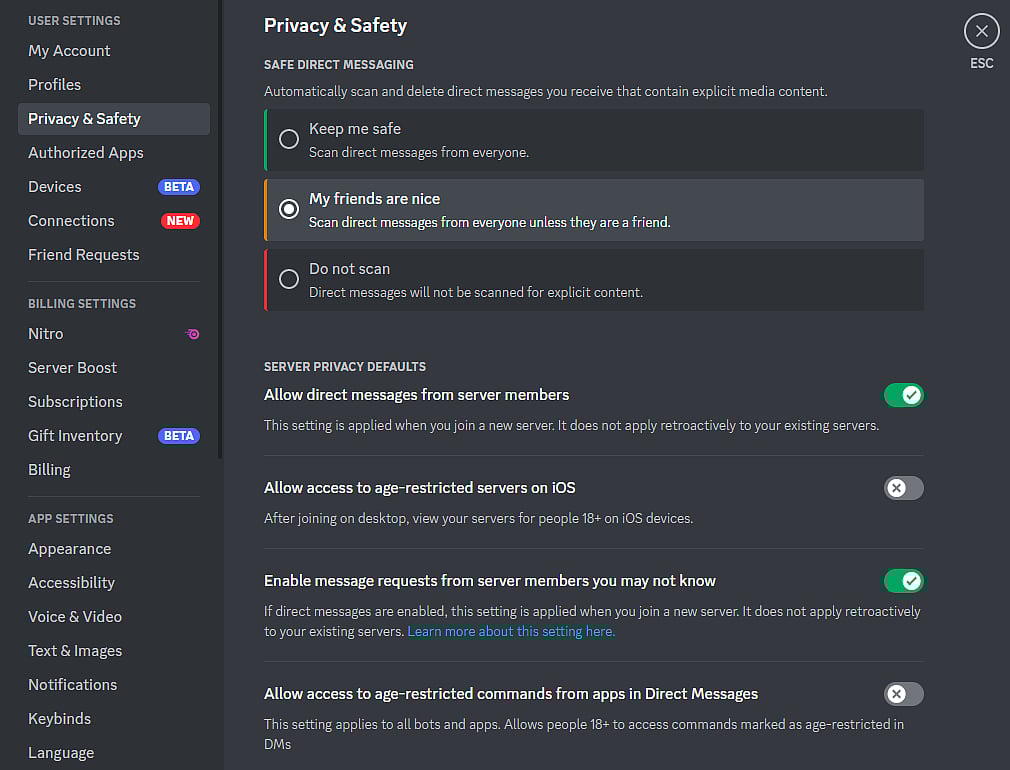The width and height of the screenshot is (1010, 770).
Task: Open the Friend Requests settings page
Action: [84, 255]
